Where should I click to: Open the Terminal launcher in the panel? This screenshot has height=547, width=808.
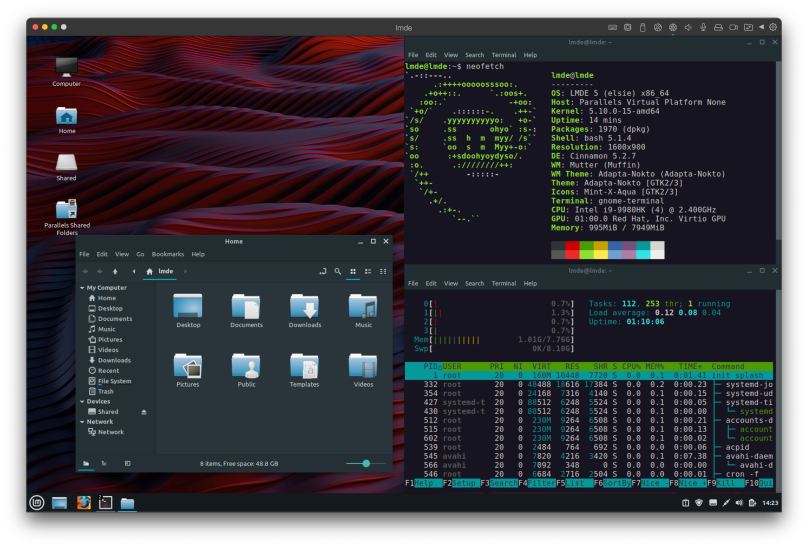click(x=105, y=502)
